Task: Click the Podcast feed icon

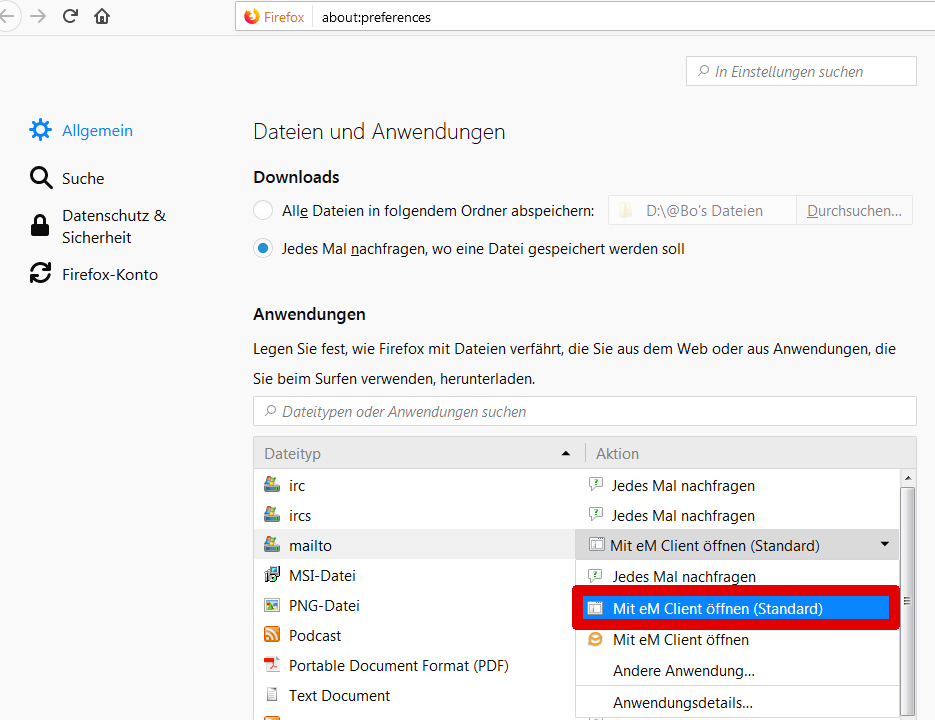Action: pos(271,635)
